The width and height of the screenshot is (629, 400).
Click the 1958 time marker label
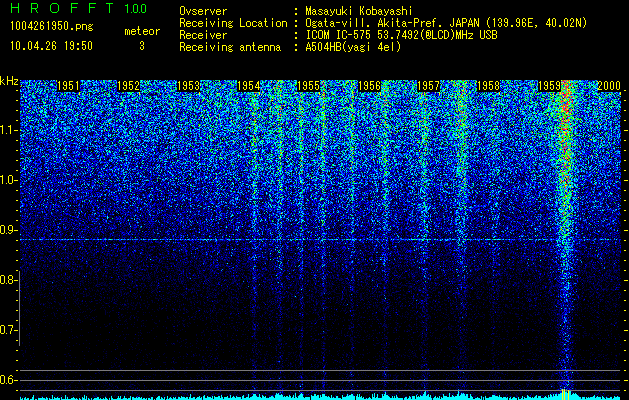pos(489,85)
